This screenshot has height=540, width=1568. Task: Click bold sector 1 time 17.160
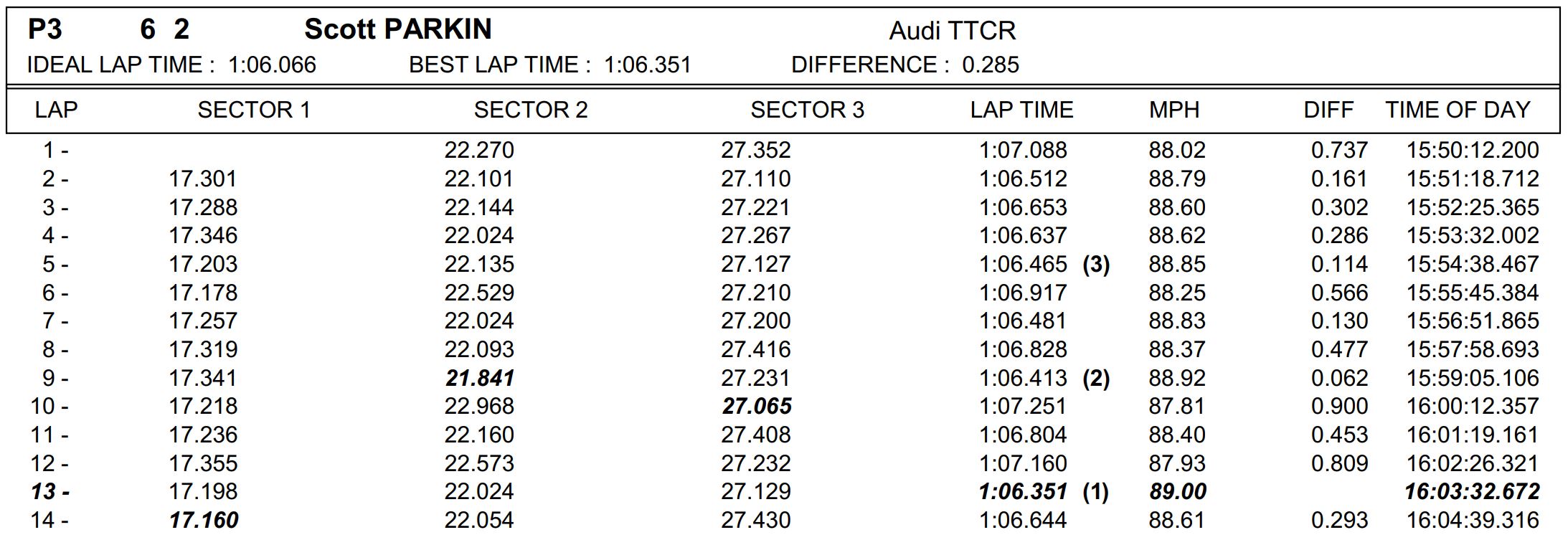coord(204,520)
